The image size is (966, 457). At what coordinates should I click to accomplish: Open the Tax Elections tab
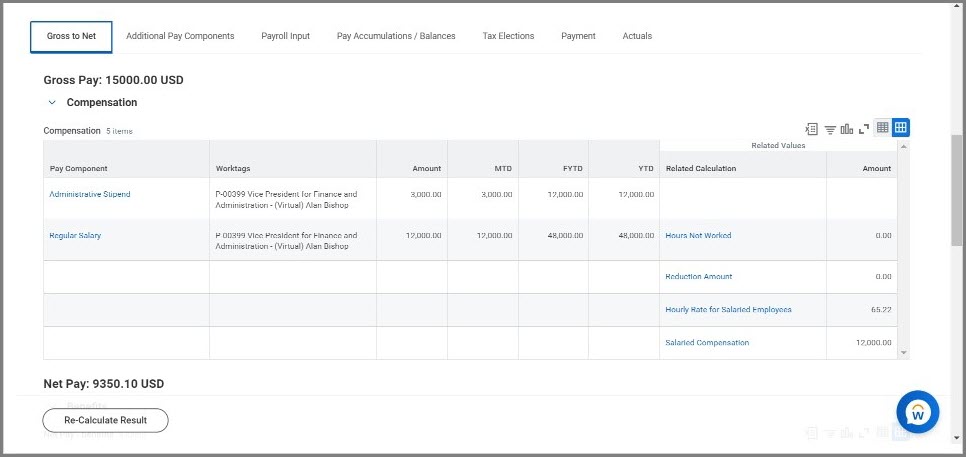click(508, 36)
